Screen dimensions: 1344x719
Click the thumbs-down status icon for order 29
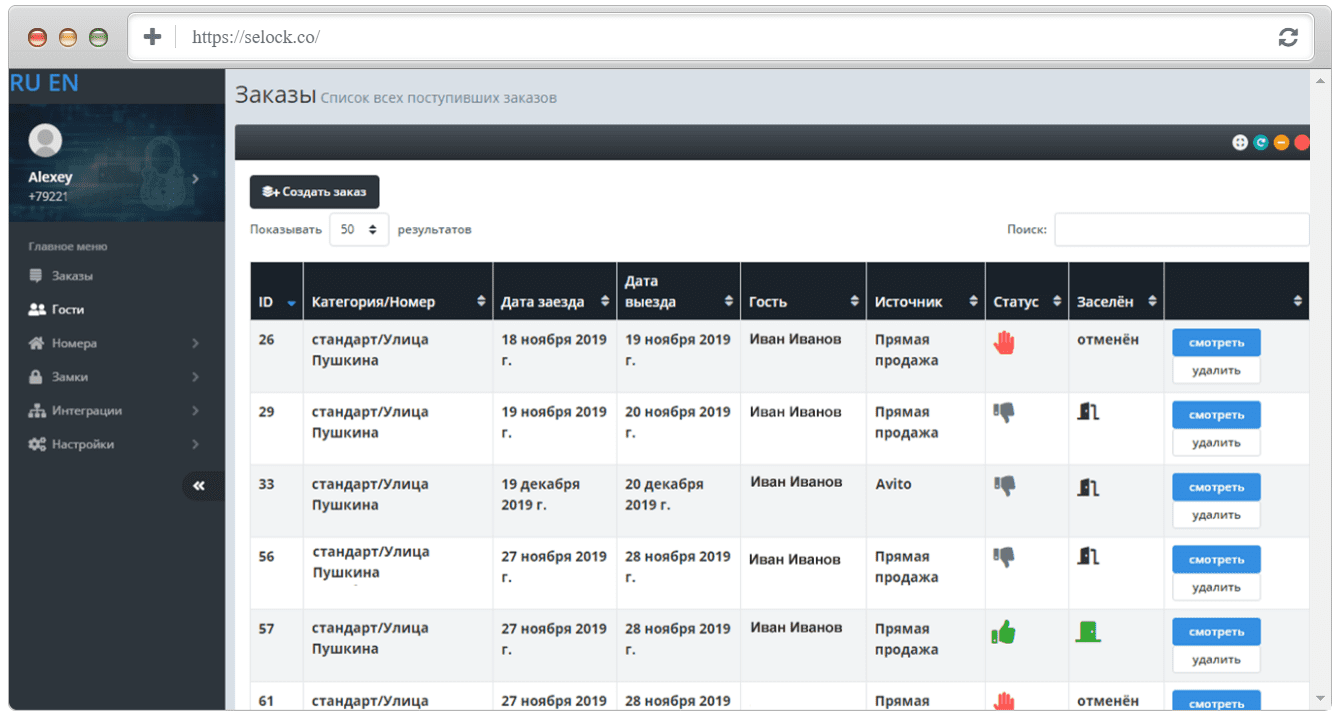tap(1004, 412)
